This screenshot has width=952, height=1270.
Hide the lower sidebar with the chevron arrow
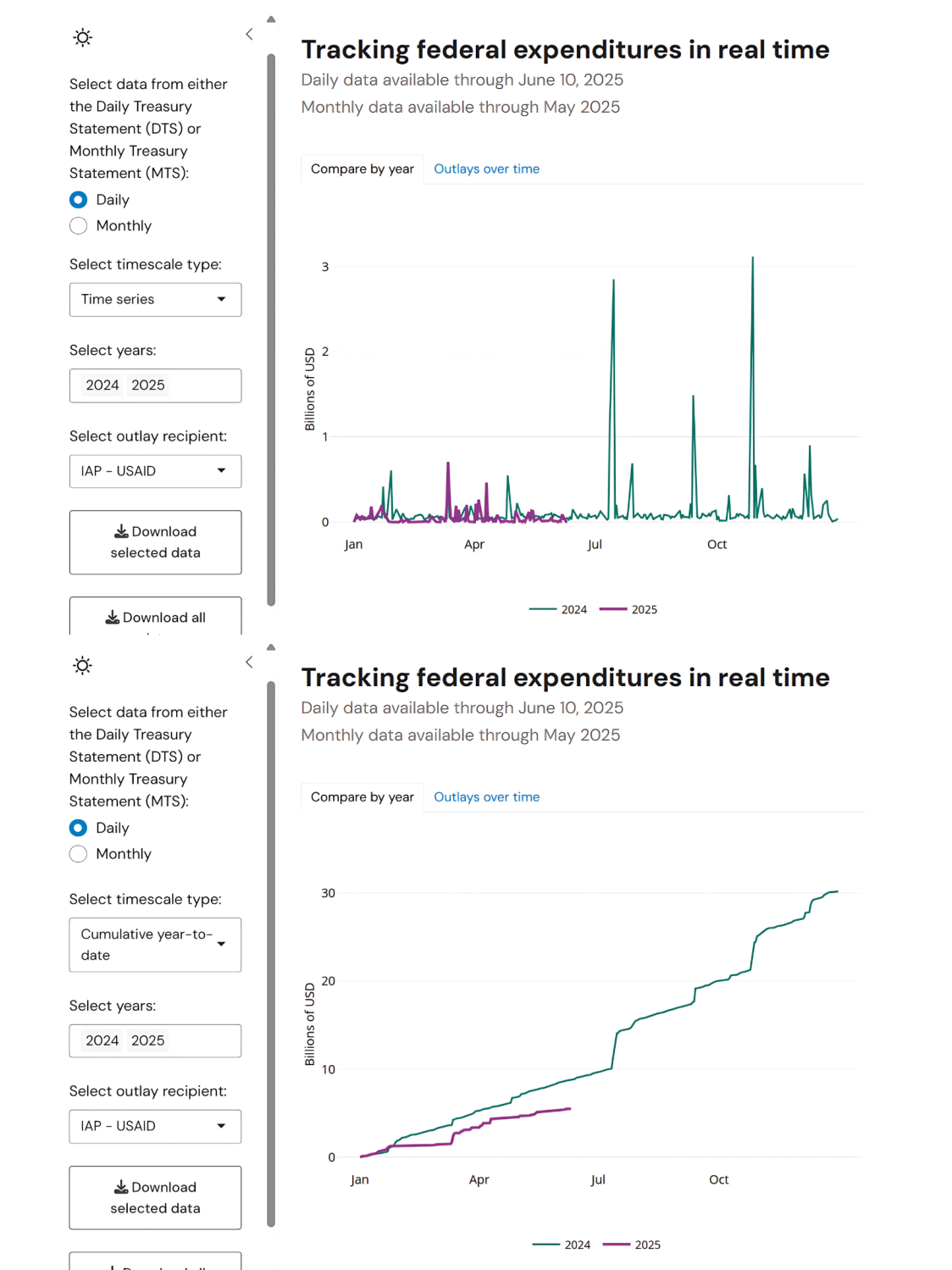coord(249,663)
